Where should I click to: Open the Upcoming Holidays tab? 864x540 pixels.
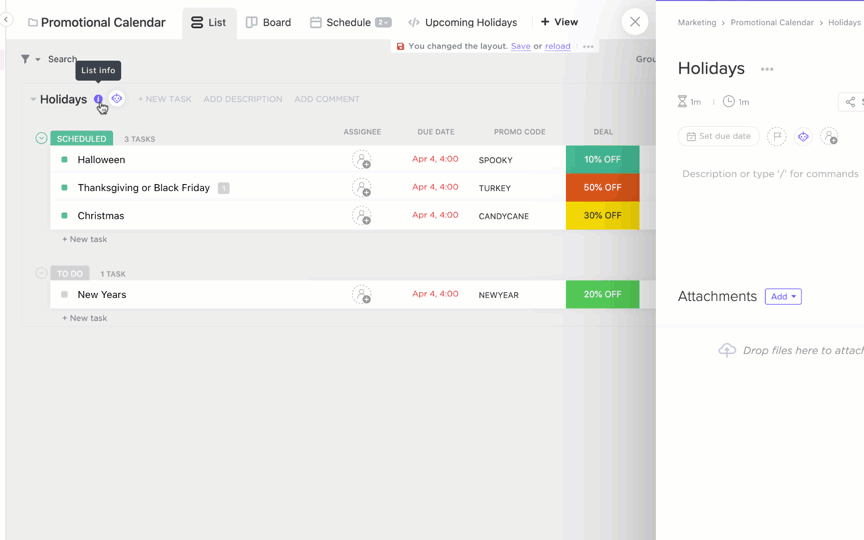coord(462,22)
